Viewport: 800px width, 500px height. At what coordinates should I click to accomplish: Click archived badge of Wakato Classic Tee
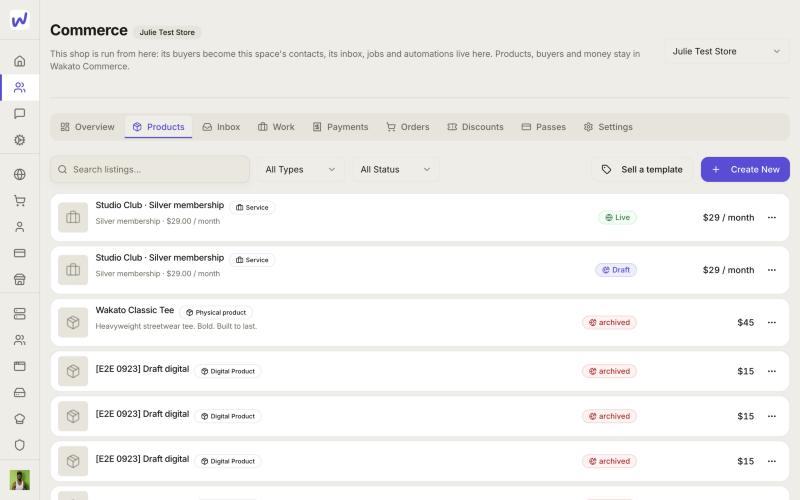tap(609, 322)
